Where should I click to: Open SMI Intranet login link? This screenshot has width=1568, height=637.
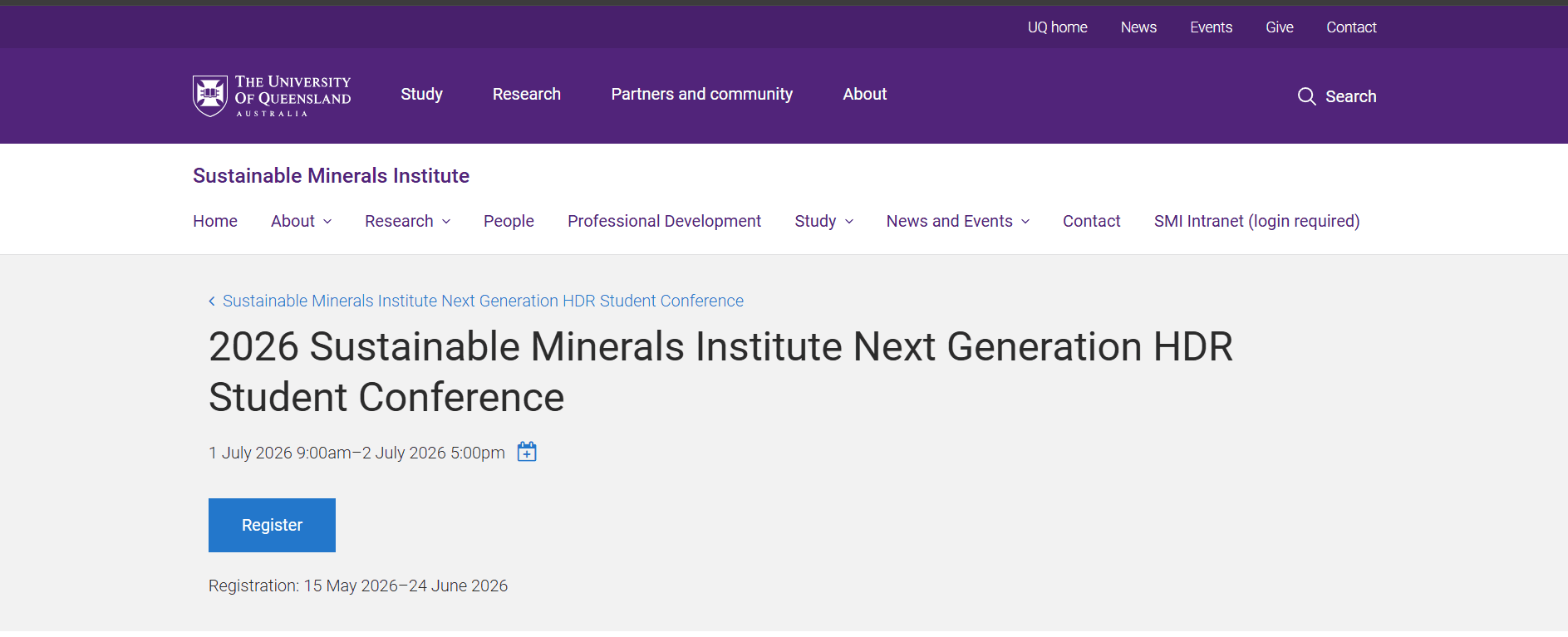point(1256,221)
